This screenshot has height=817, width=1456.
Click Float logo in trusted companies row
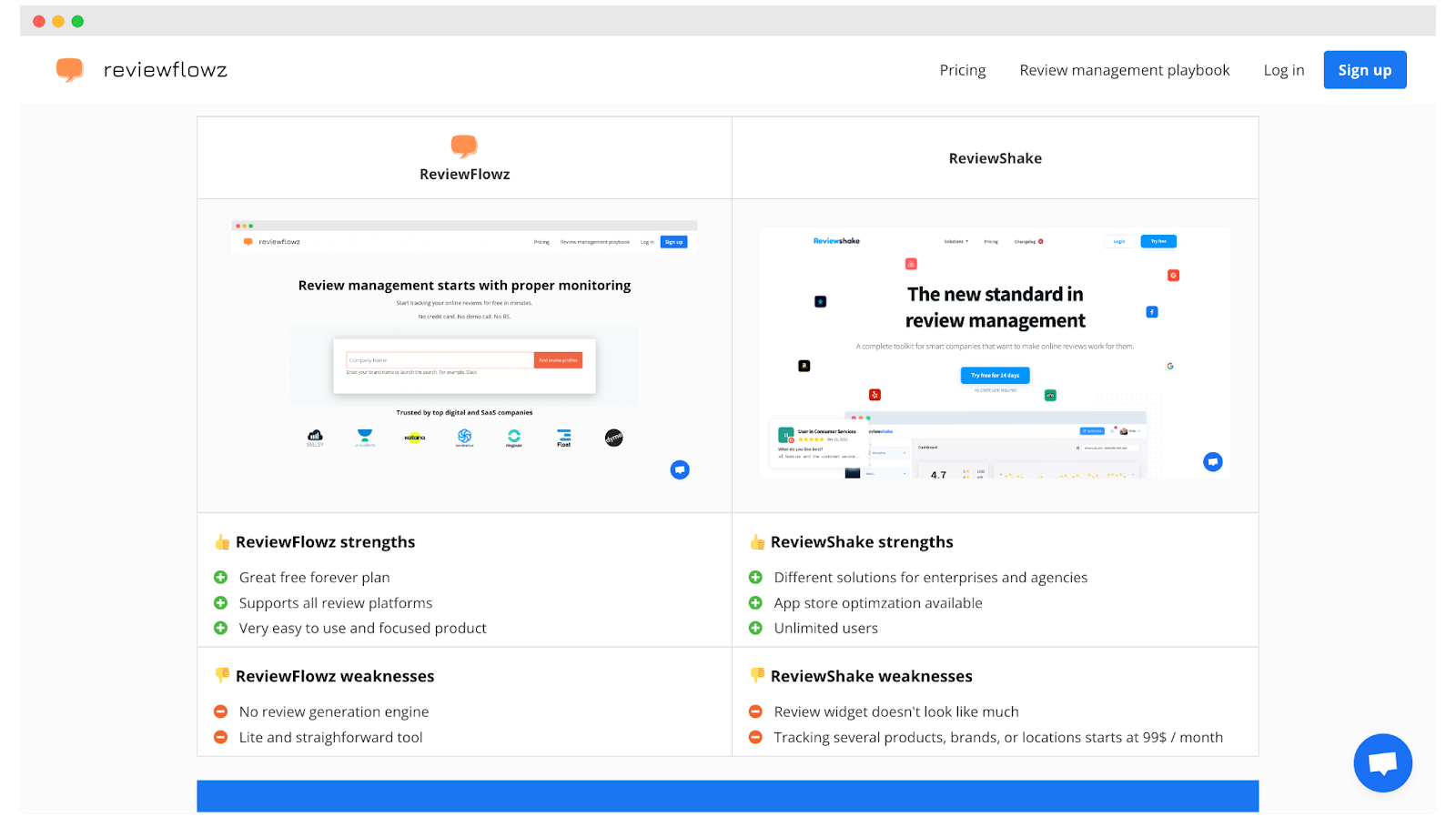564,438
